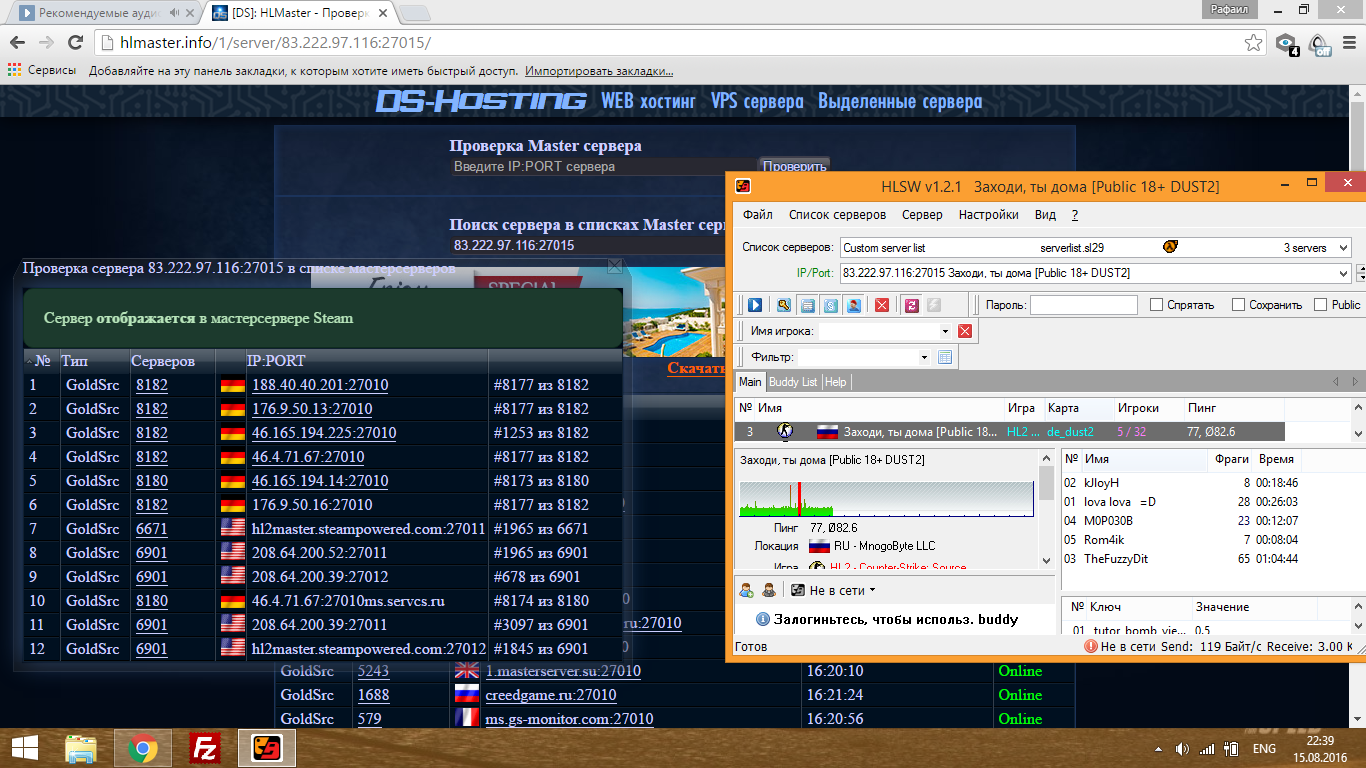This screenshot has width=1366, height=768.
Task: Open the Фильтр dropdown
Action: pyautogui.click(x=925, y=357)
